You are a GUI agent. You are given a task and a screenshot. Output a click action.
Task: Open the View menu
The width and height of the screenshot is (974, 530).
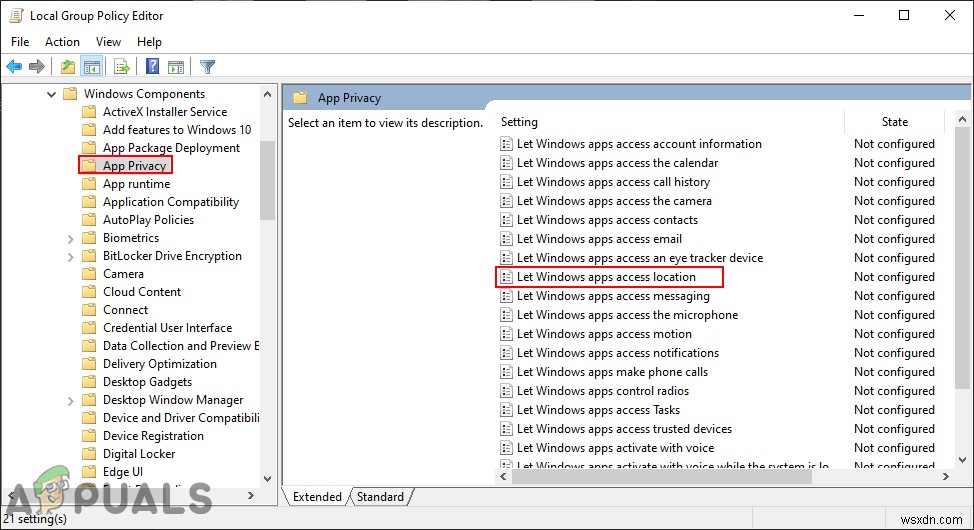[x=108, y=42]
